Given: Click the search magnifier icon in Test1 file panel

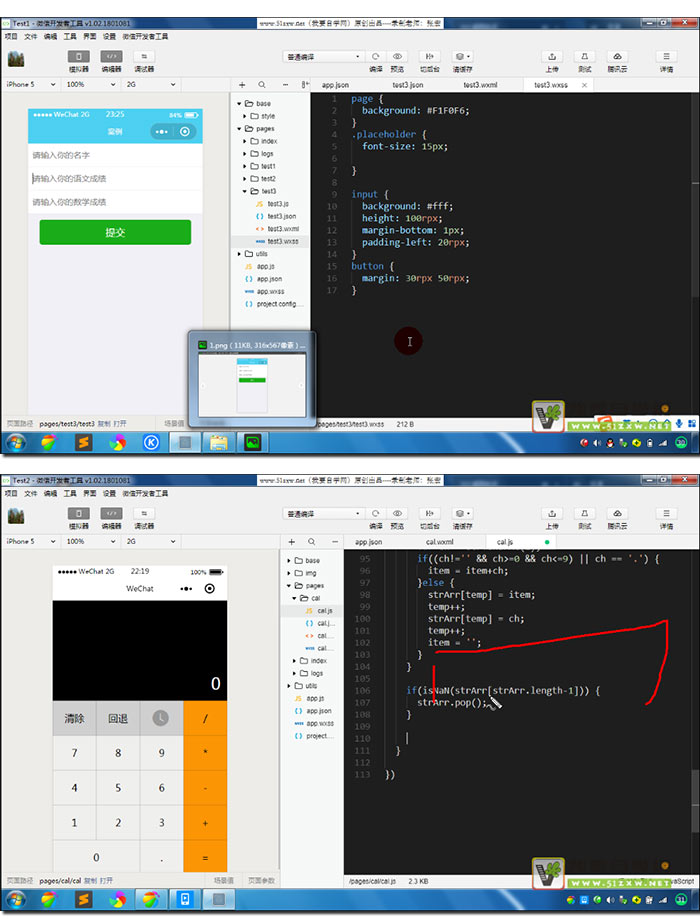Looking at the screenshot, I should 262,85.
